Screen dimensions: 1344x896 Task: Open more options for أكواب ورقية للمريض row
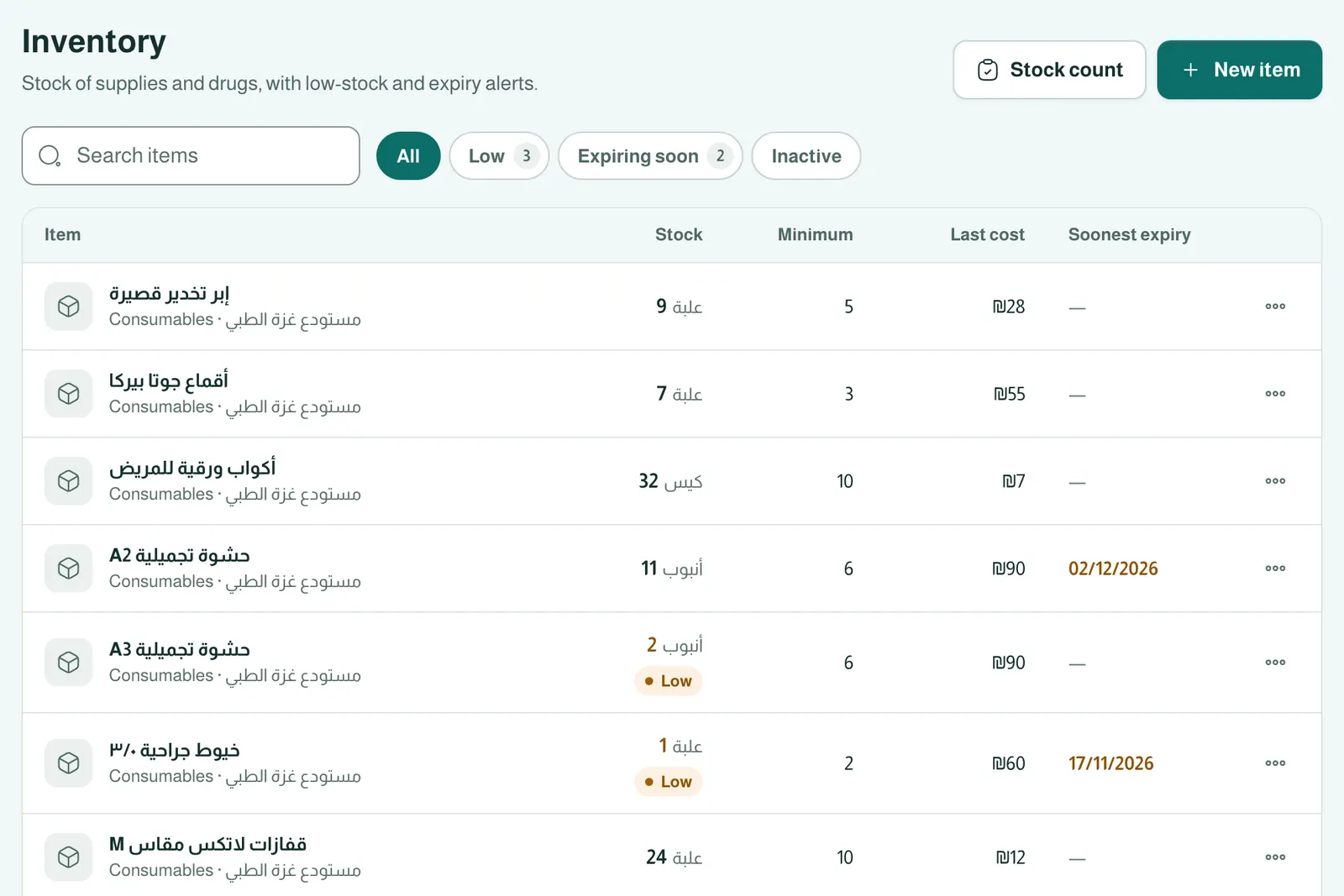pyautogui.click(x=1275, y=481)
